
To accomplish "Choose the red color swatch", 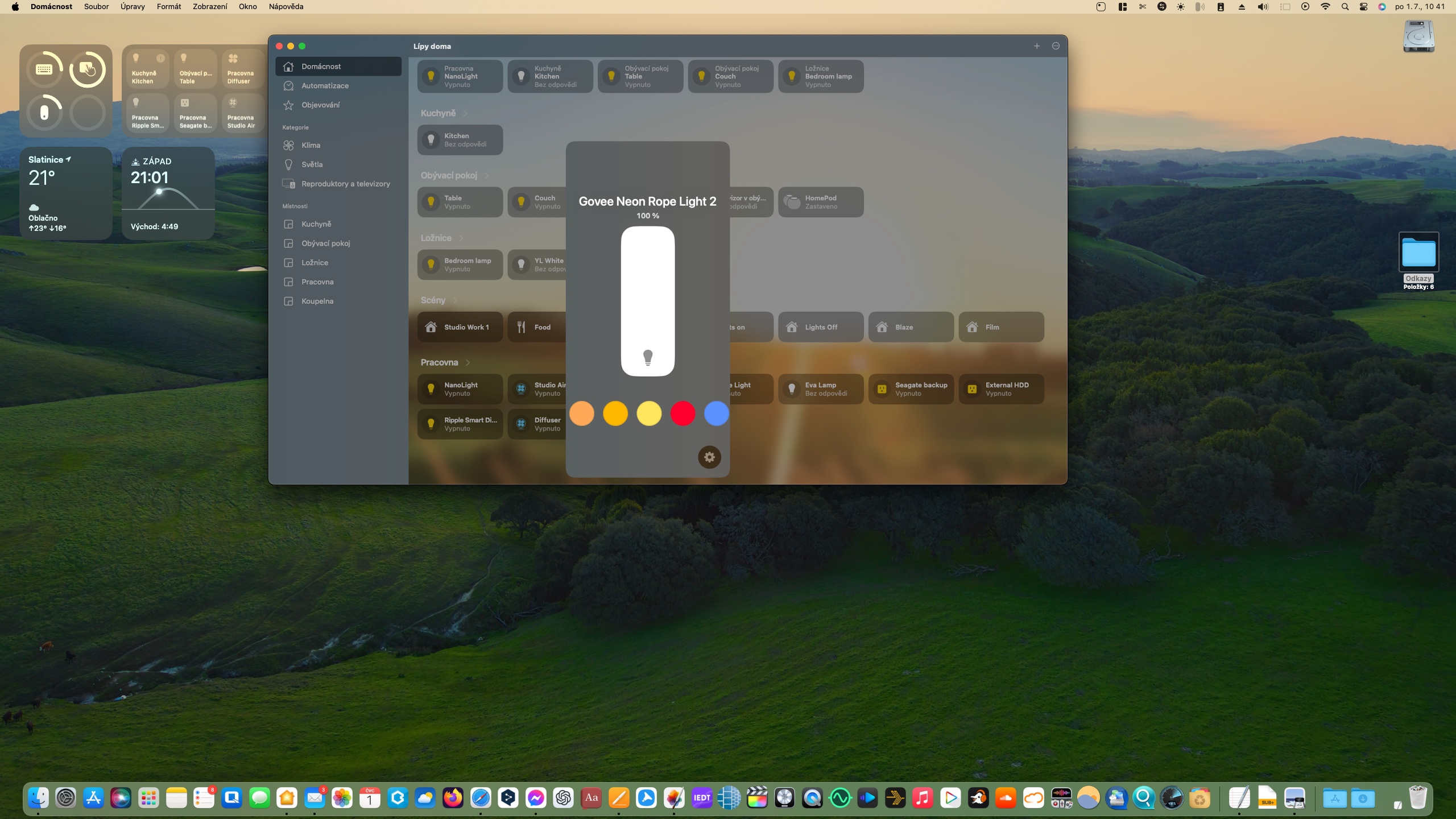I will [682, 413].
